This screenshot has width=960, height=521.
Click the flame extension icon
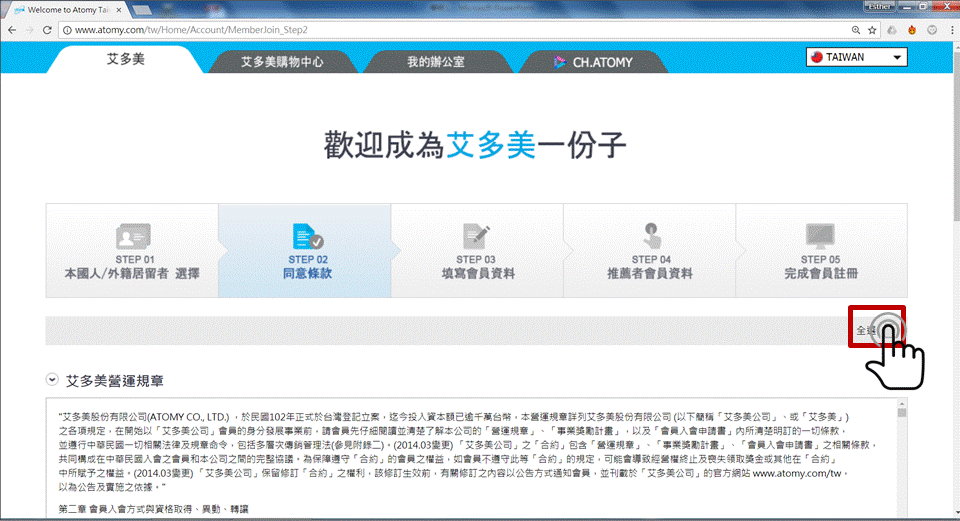point(912,29)
